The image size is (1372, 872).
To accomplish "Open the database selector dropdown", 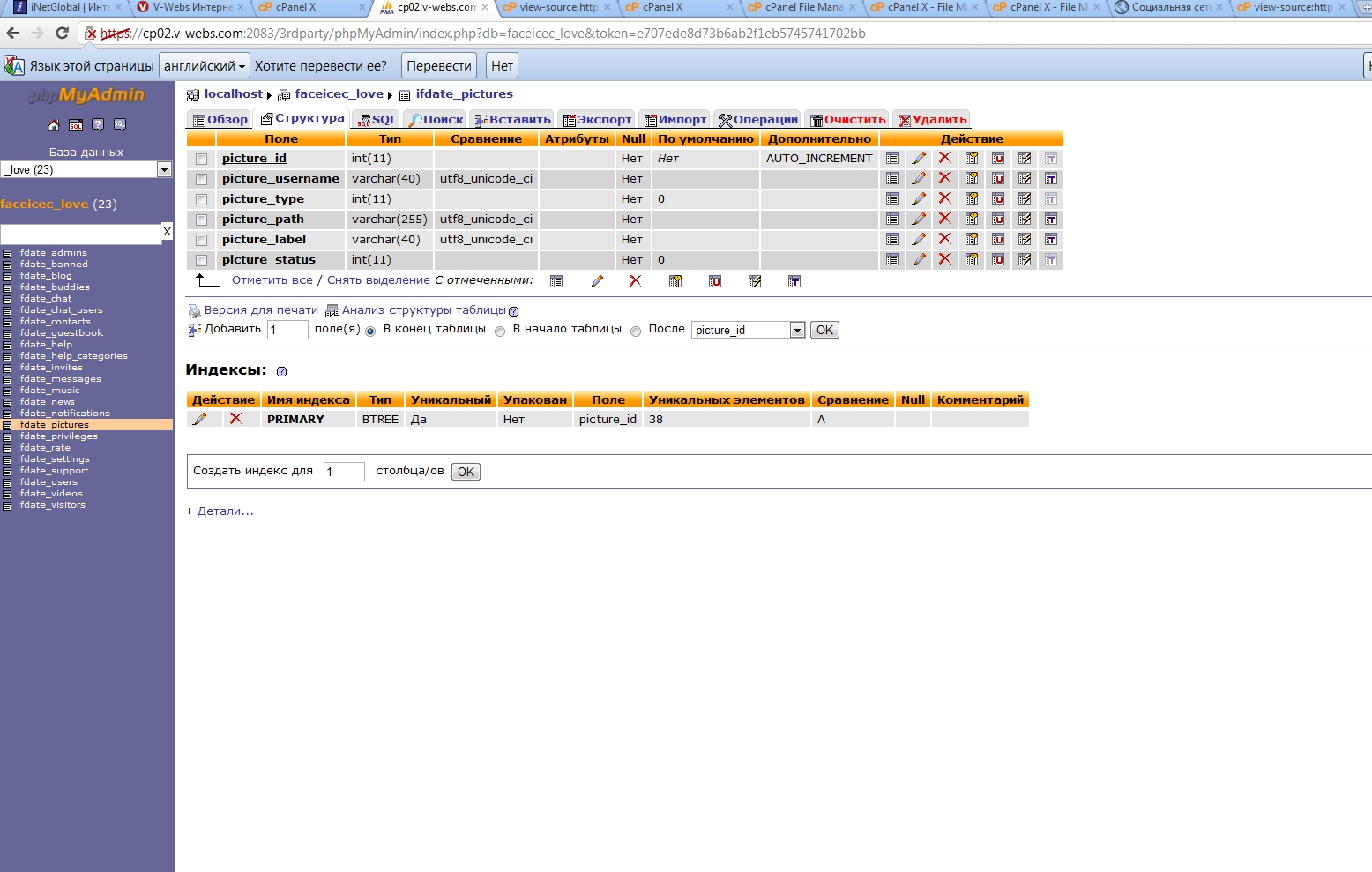I will coord(86,169).
